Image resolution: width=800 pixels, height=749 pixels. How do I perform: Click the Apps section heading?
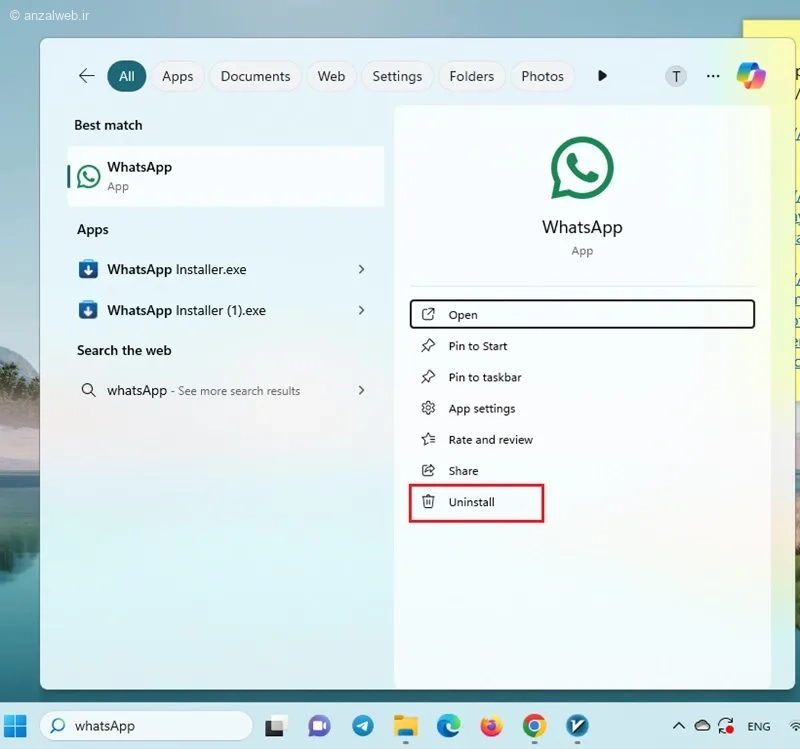[92, 230]
